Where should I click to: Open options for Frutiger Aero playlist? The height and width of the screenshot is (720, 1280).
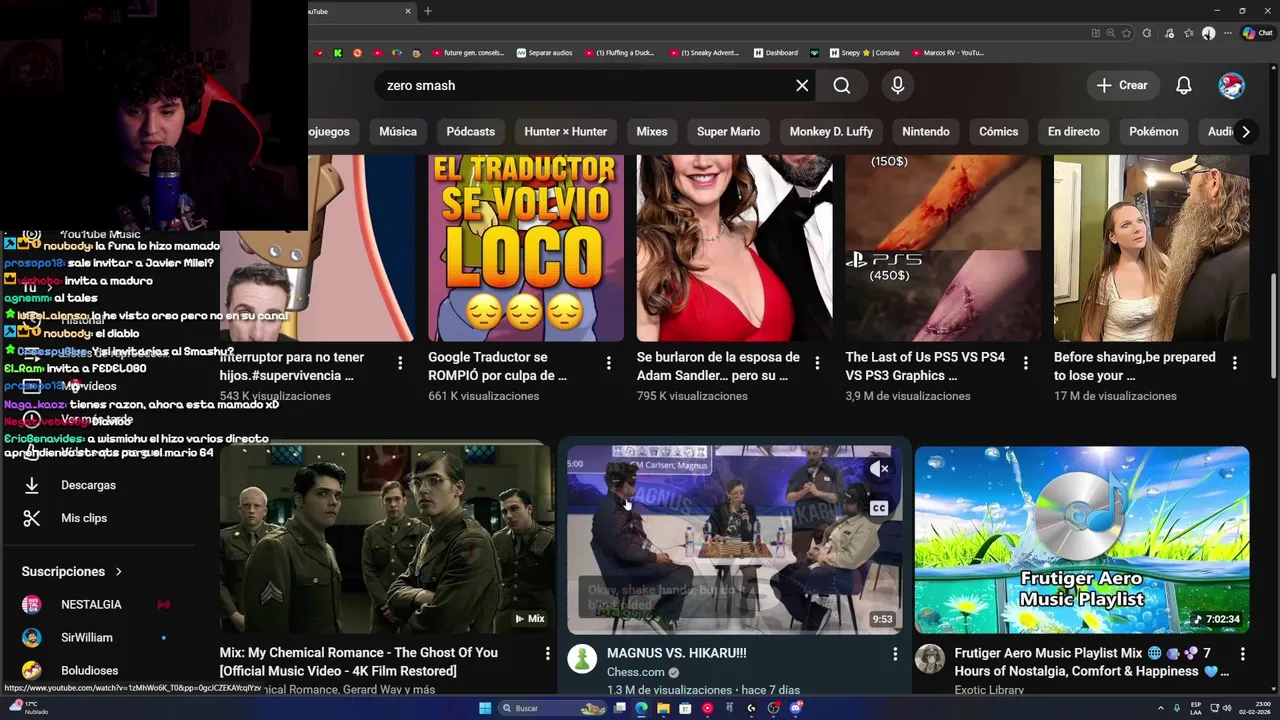pos(1242,653)
